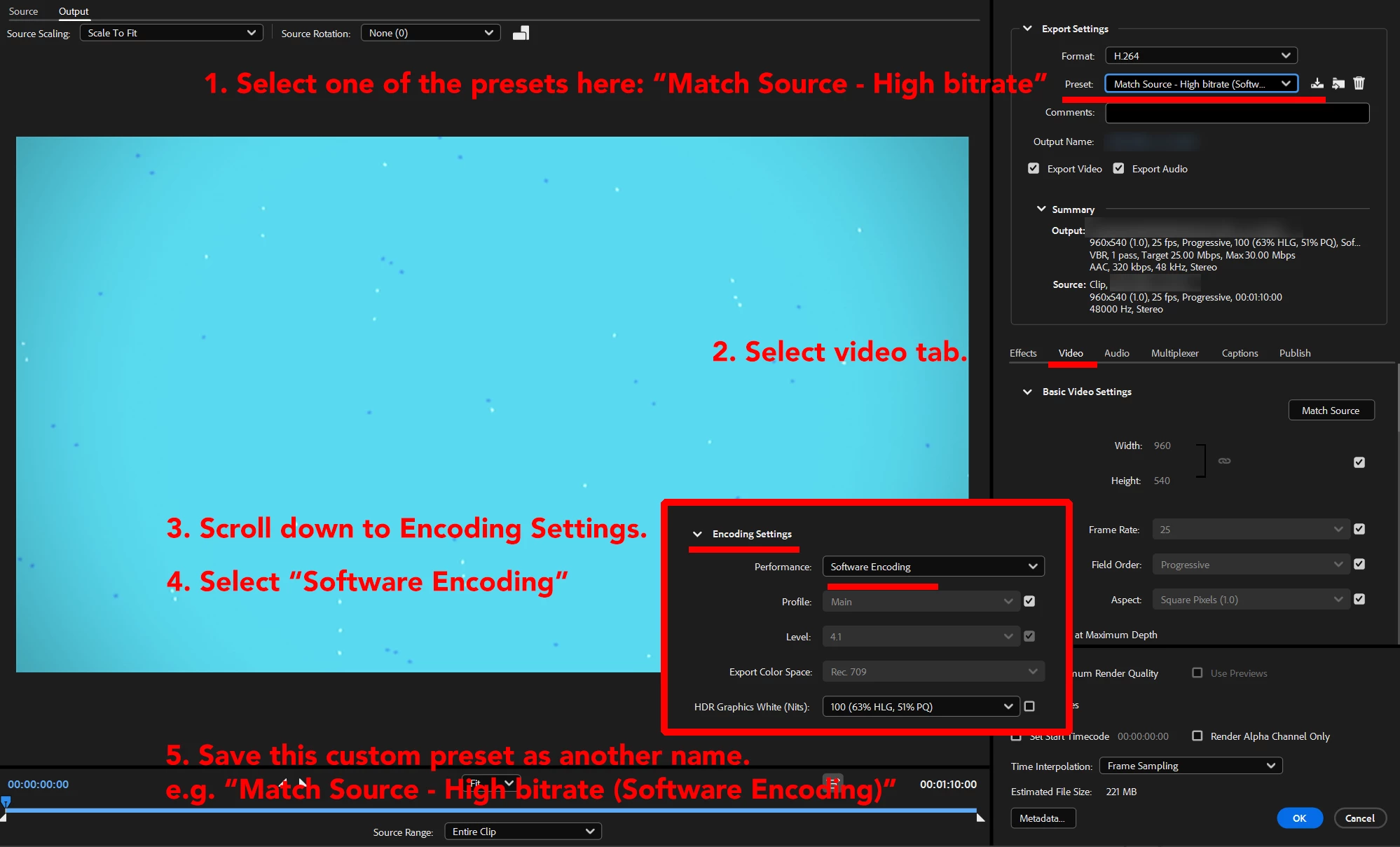Enable the Render Alpha Channel Only checkbox
The height and width of the screenshot is (847, 1400).
tap(1197, 736)
